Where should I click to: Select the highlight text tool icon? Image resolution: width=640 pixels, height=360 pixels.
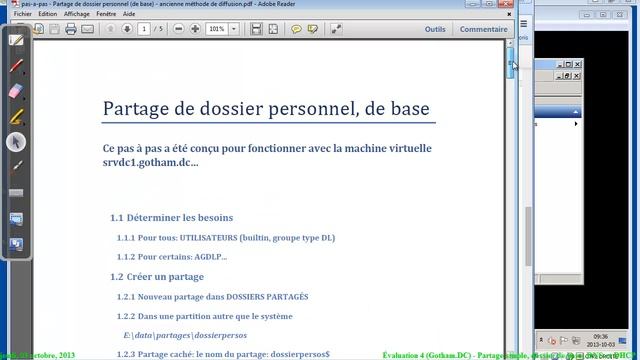(x=313, y=29)
